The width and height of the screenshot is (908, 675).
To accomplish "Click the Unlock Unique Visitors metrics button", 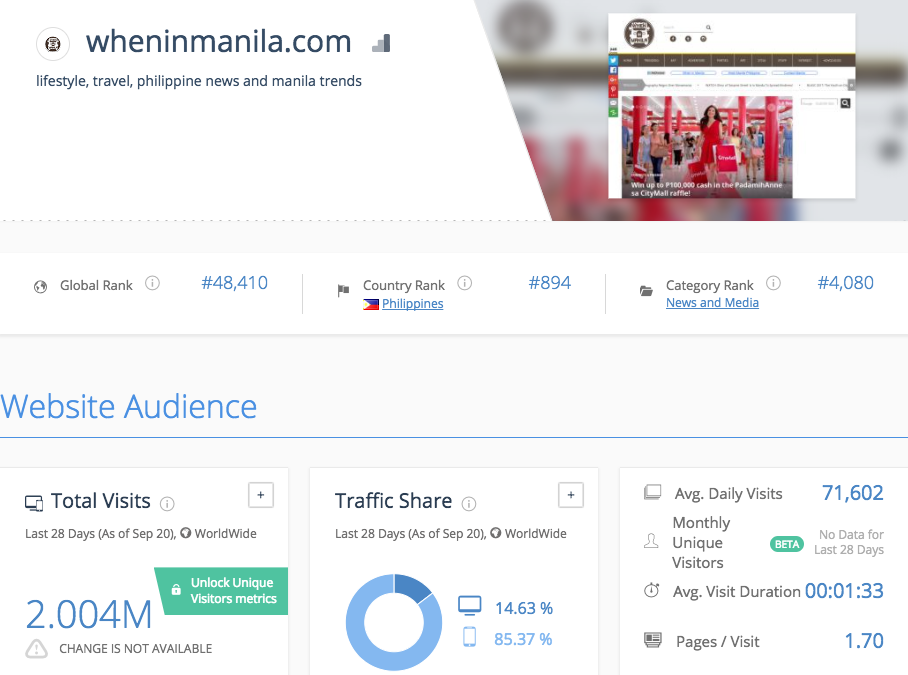I will (x=222, y=591).
